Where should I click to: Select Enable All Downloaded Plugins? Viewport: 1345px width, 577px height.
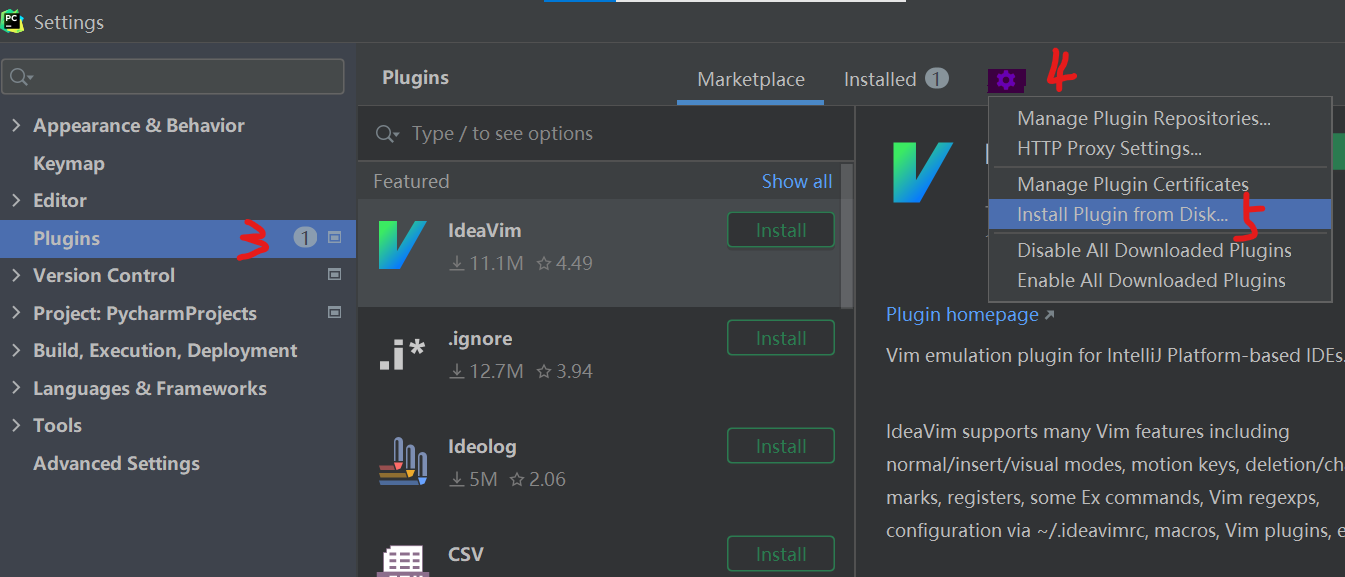coord(1159,280)
